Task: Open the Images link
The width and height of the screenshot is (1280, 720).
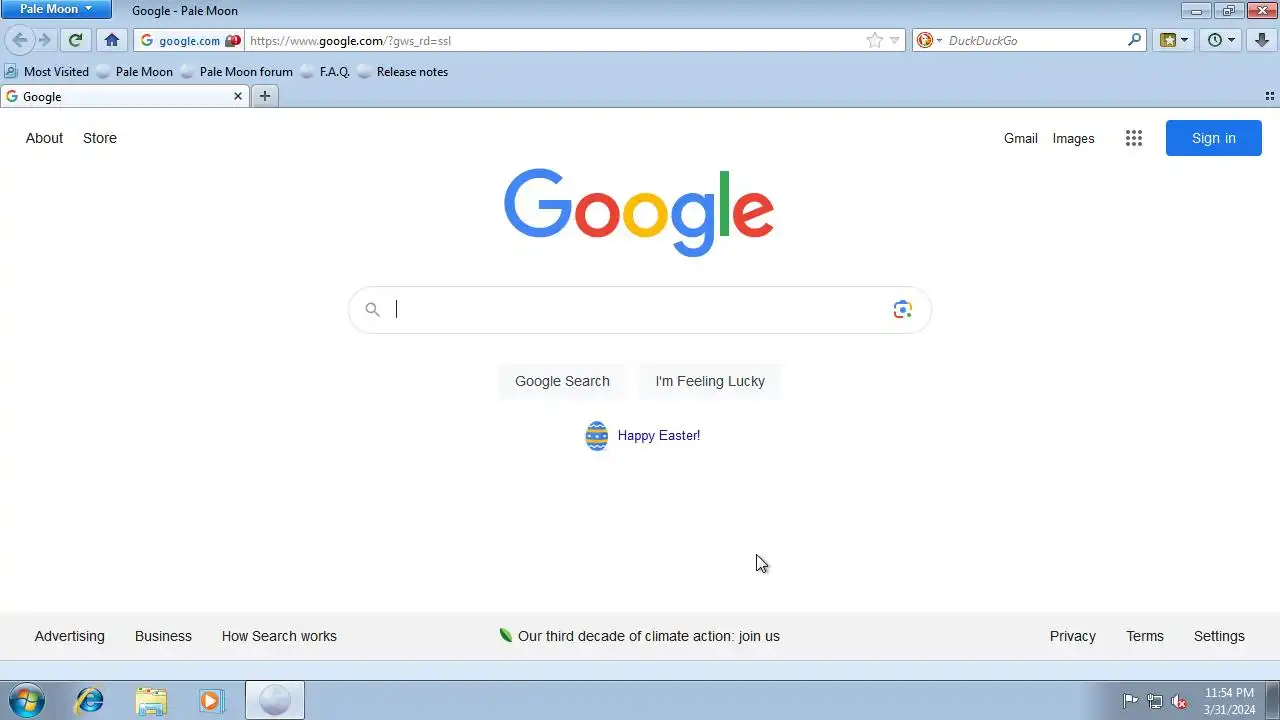Action: (1073, 139)
